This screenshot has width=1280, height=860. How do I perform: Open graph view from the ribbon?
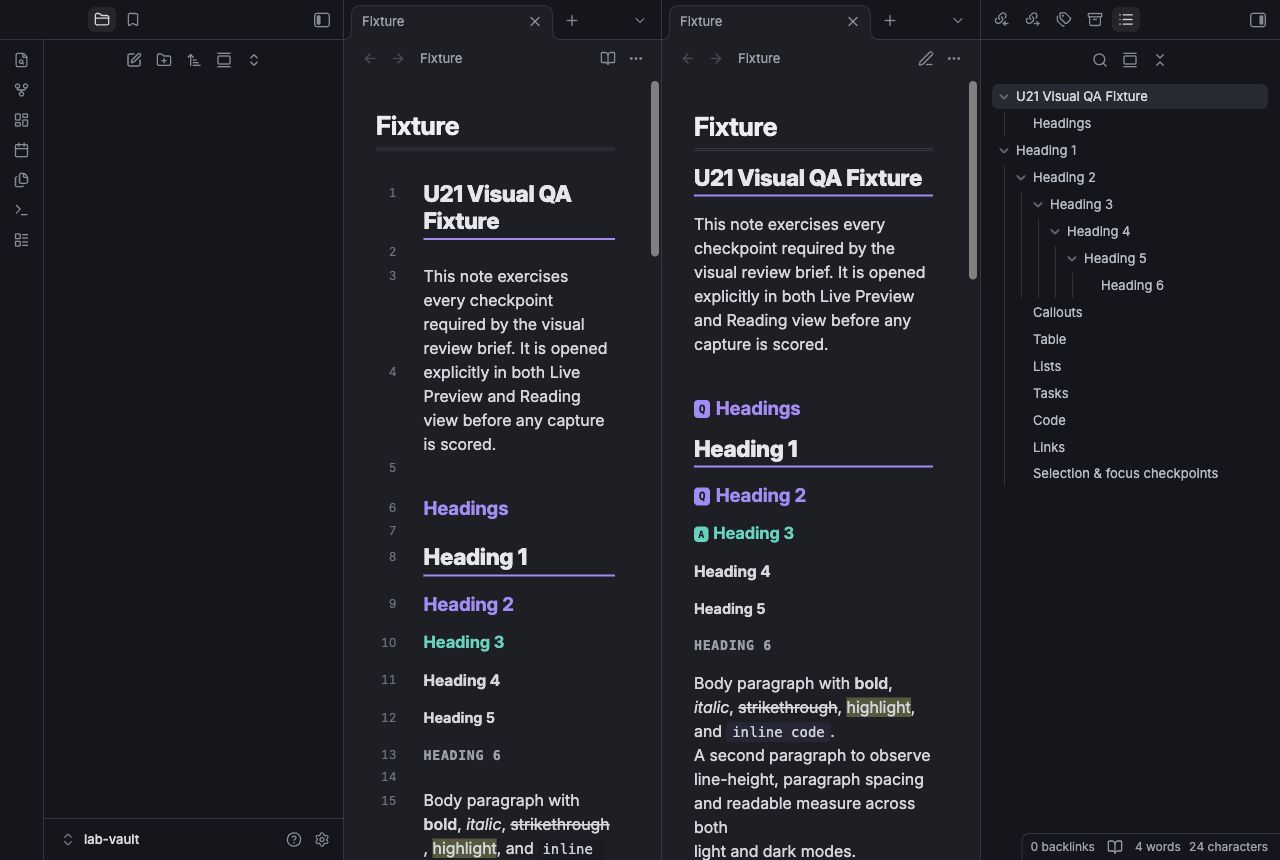click(21, 90)
